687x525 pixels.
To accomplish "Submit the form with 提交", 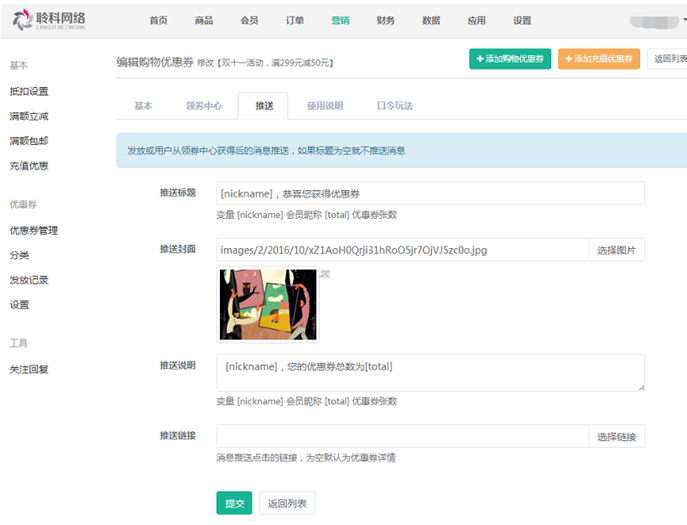I will point(234,503).
